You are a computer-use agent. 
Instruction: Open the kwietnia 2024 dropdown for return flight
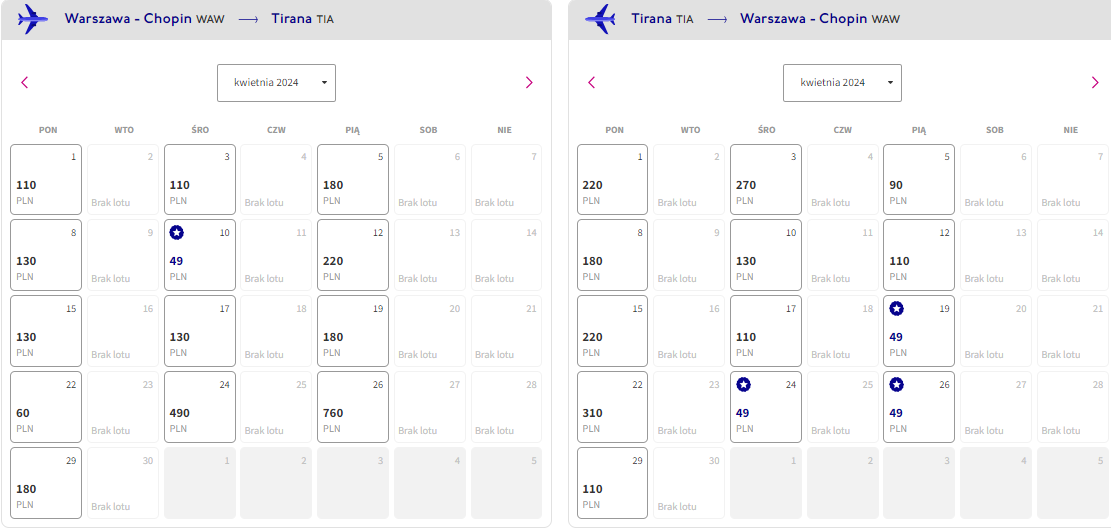coord(842,83)
